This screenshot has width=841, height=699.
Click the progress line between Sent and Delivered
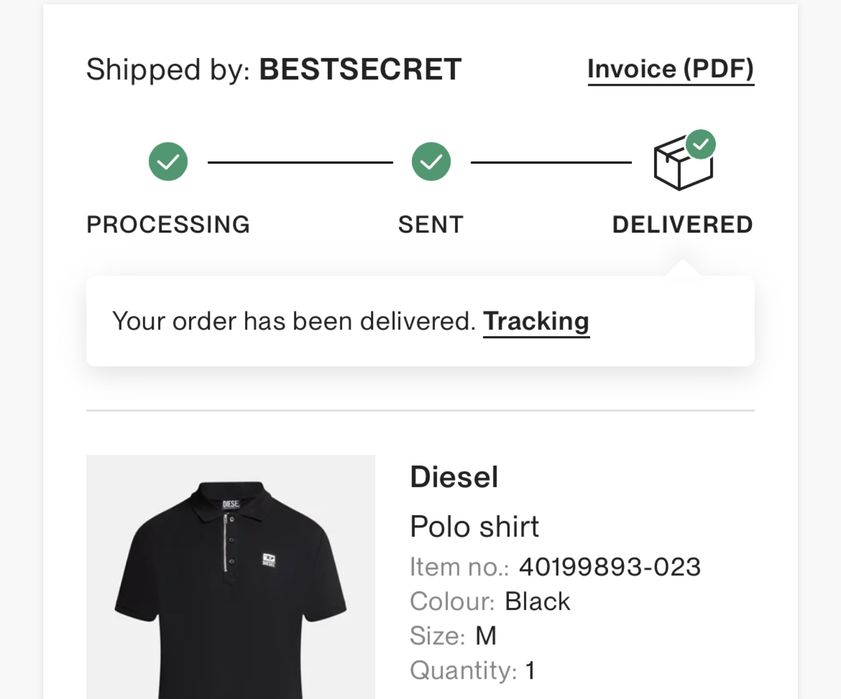(551, 162)
